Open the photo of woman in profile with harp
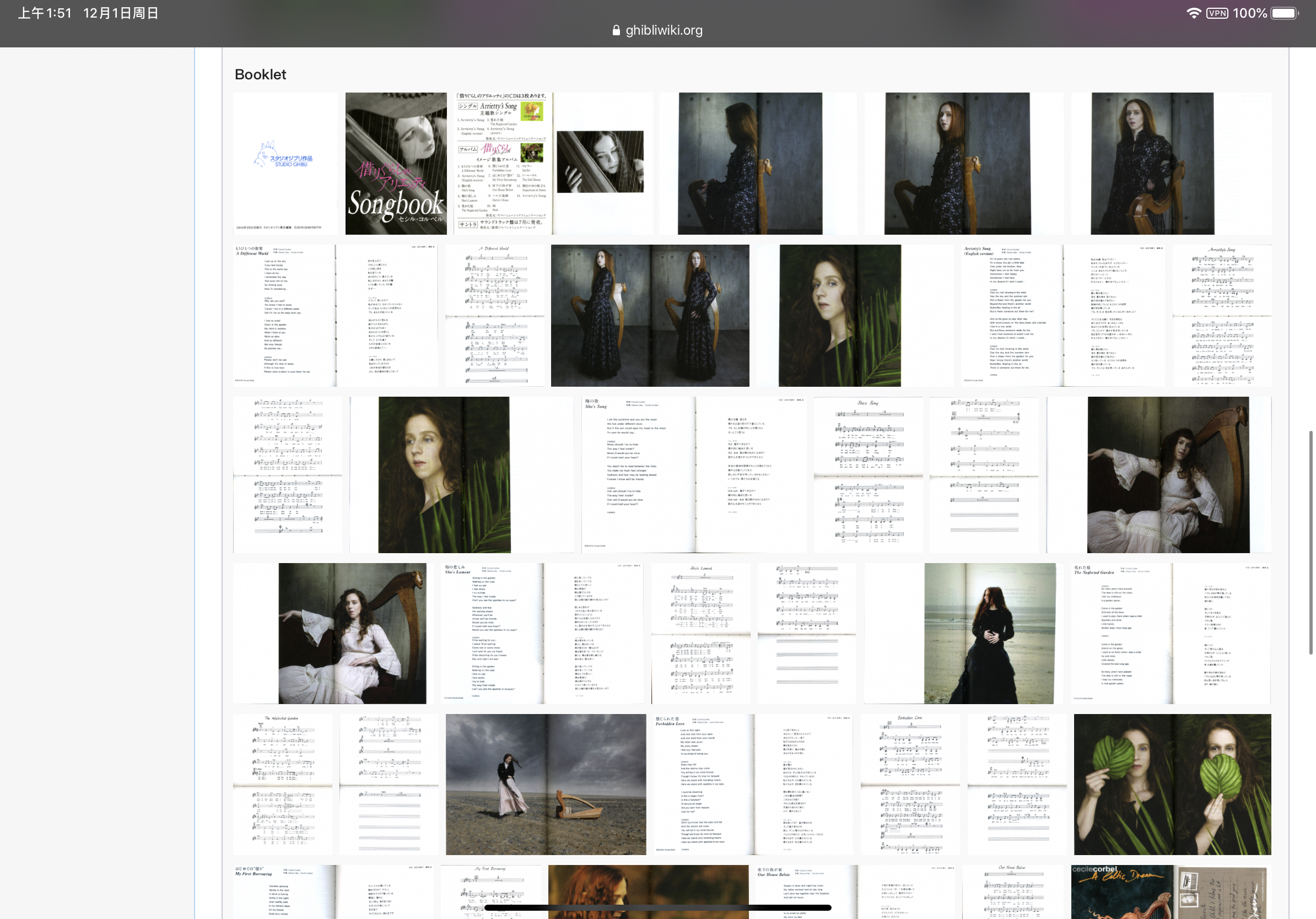The height and width of the screenshot is (919, 1316). pyautogui.click(x=758, y=163)
